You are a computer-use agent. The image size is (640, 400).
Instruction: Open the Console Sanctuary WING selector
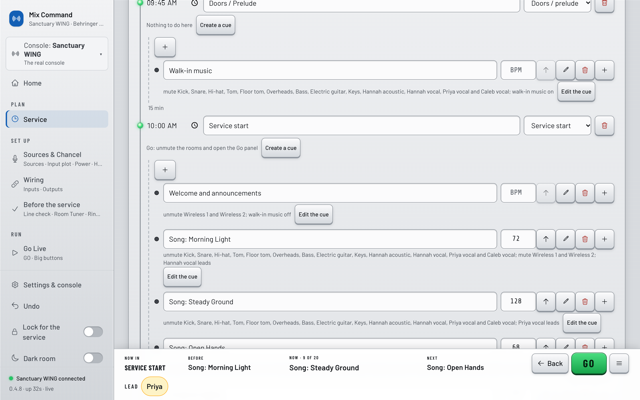(x=57, y=53)
